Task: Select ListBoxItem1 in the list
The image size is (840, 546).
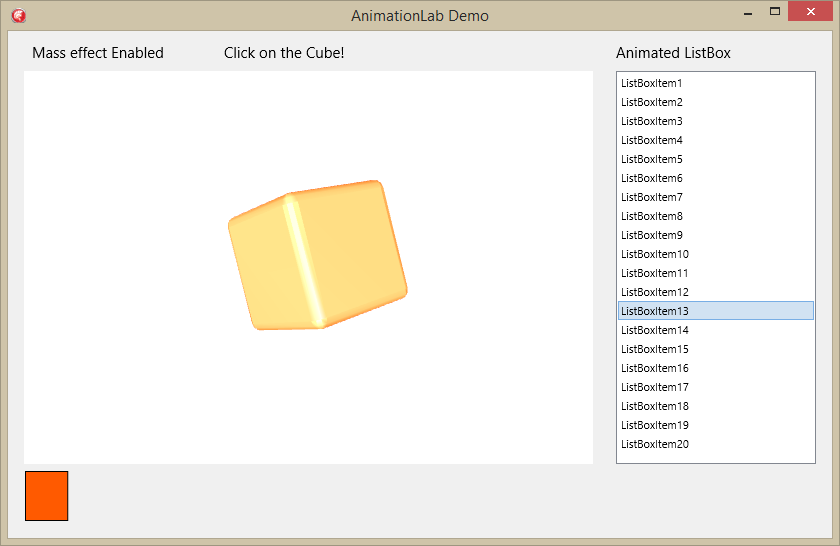Action: (x=716, y=83)
